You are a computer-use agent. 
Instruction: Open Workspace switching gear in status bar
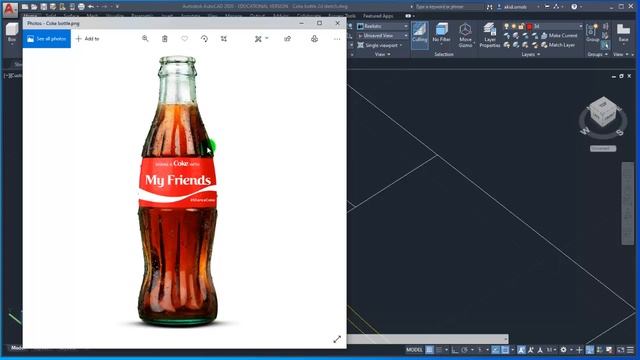(563, 350)
